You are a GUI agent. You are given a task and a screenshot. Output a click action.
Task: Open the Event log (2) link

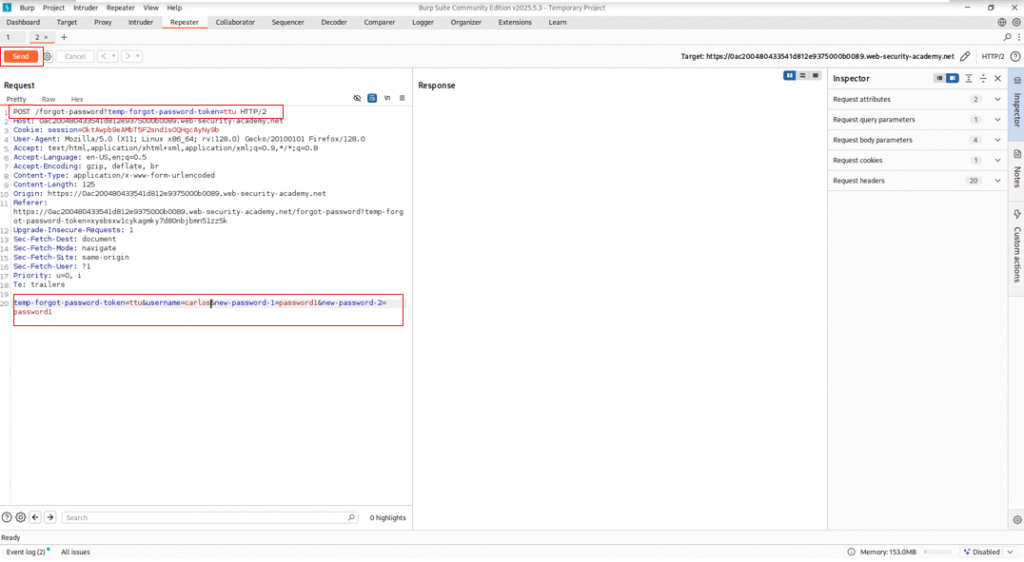click(26, 552)
